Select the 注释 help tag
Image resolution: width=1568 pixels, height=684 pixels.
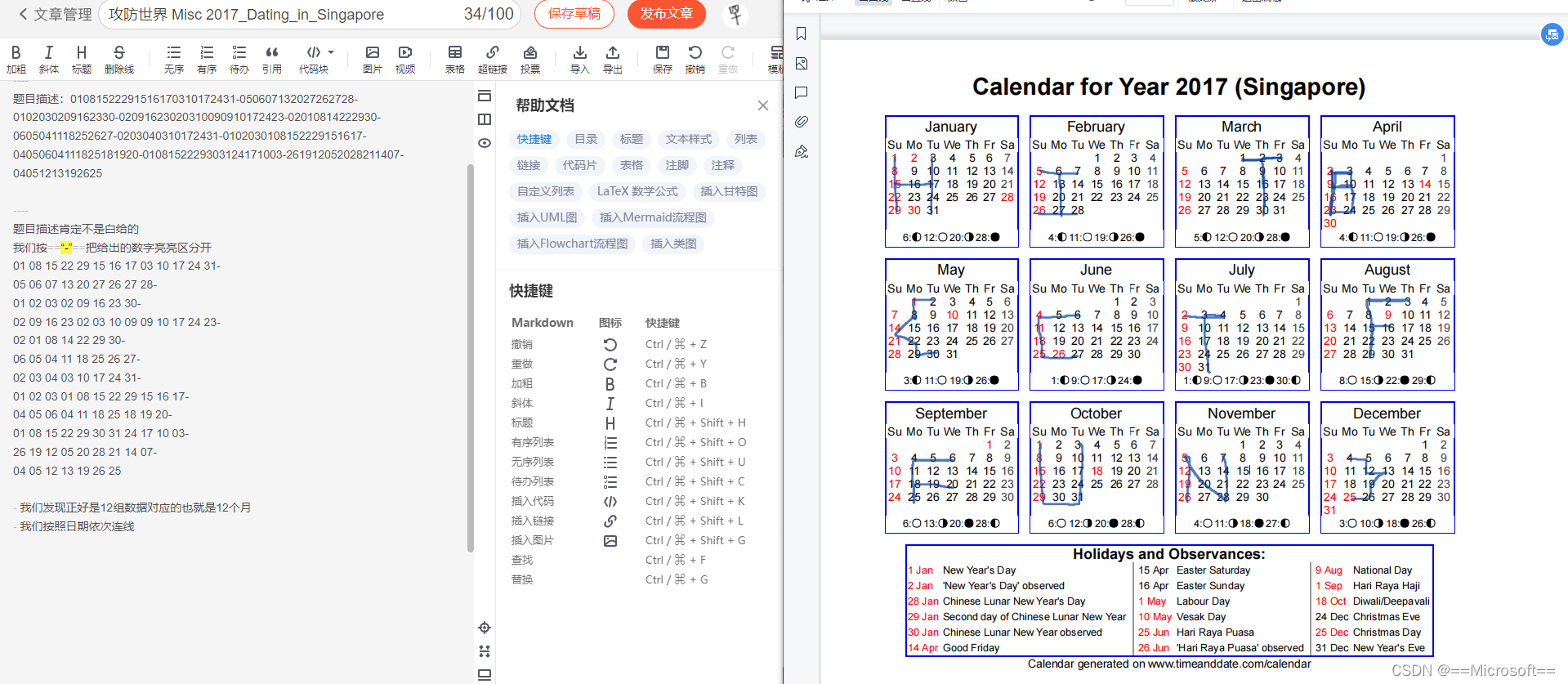(x=723, y=165)
